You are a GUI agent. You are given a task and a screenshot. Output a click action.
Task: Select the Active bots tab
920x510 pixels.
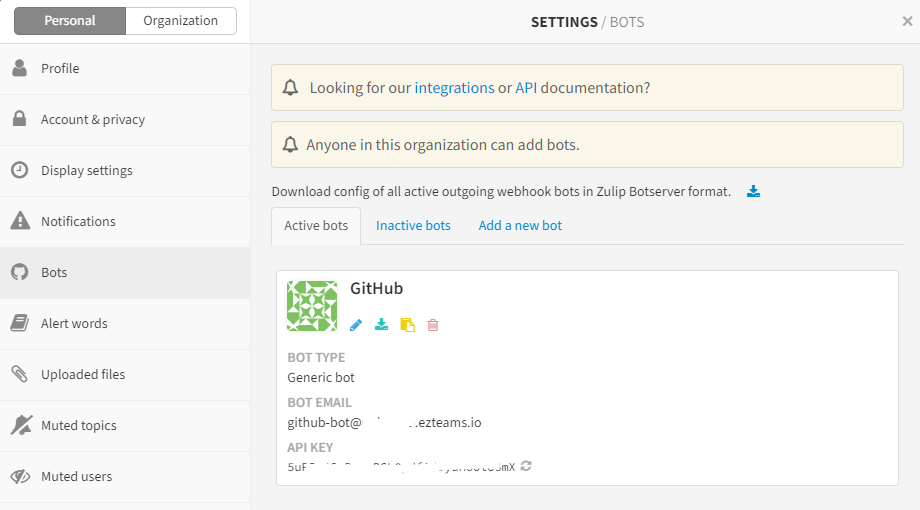point(316,226)
